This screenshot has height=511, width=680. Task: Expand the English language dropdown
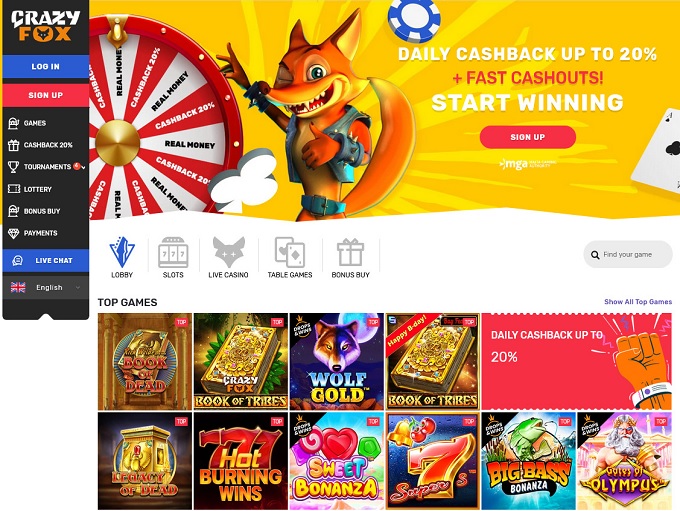click(x=46, y=287)
